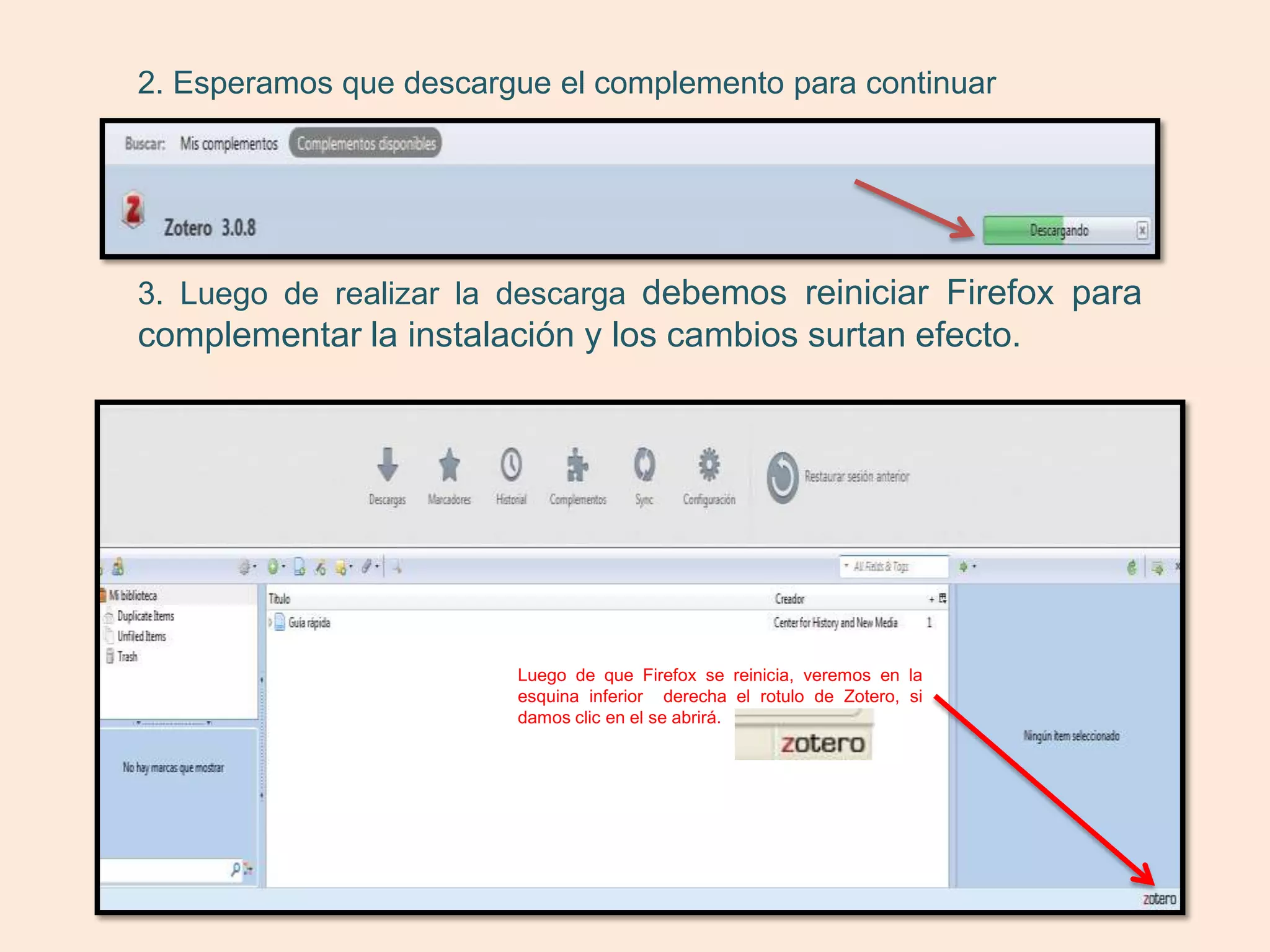Open the Descargas (downloads) icon

pos(388,465)
